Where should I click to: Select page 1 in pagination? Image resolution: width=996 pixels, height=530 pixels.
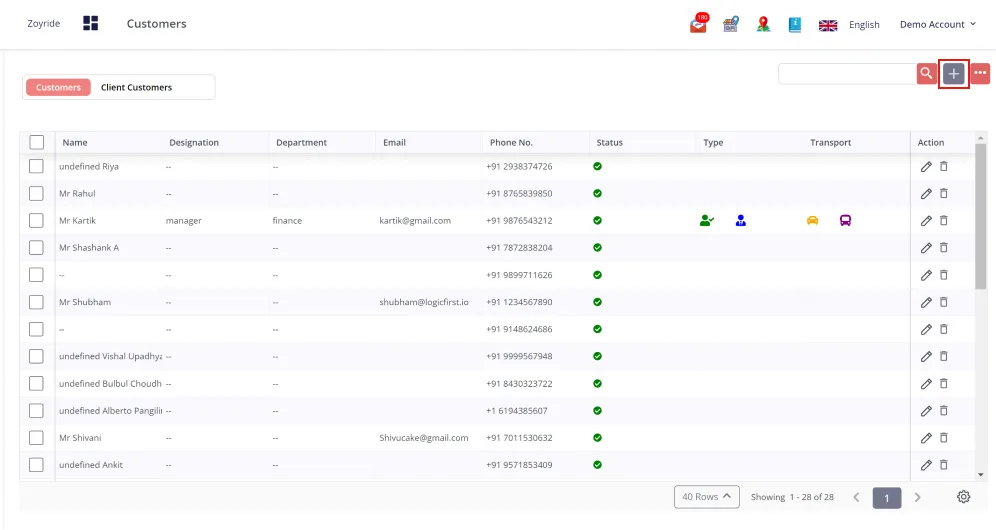(x=887, y=498)
